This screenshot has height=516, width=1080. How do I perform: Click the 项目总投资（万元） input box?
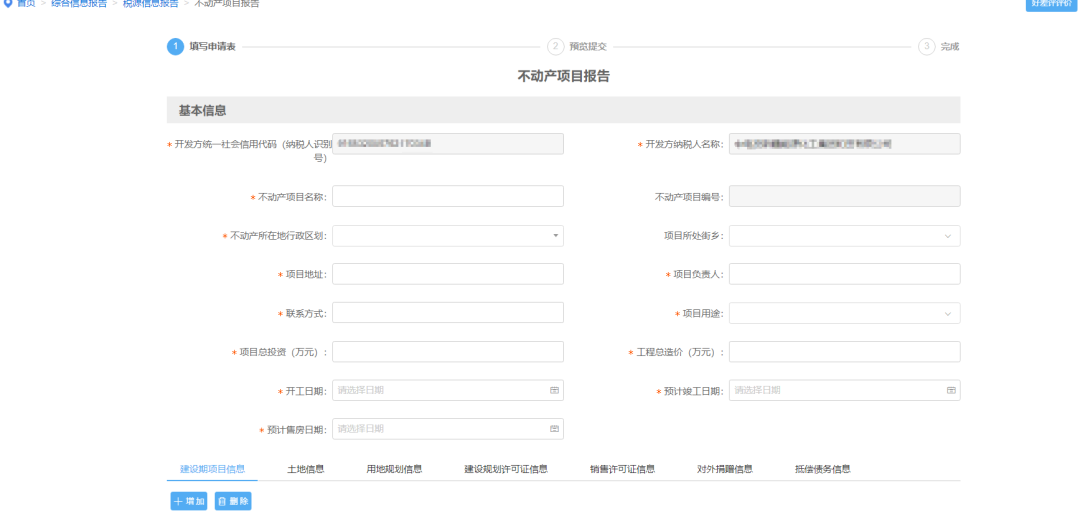pyautogui.click(x=447, y=352)
